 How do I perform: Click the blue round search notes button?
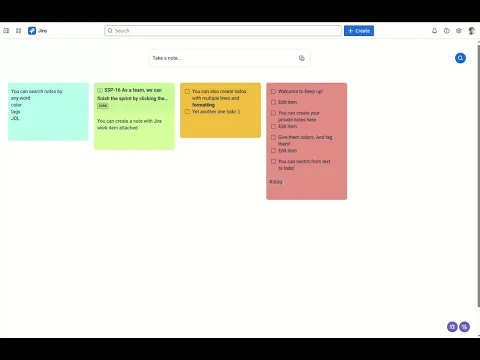click(x=460, y=58)
